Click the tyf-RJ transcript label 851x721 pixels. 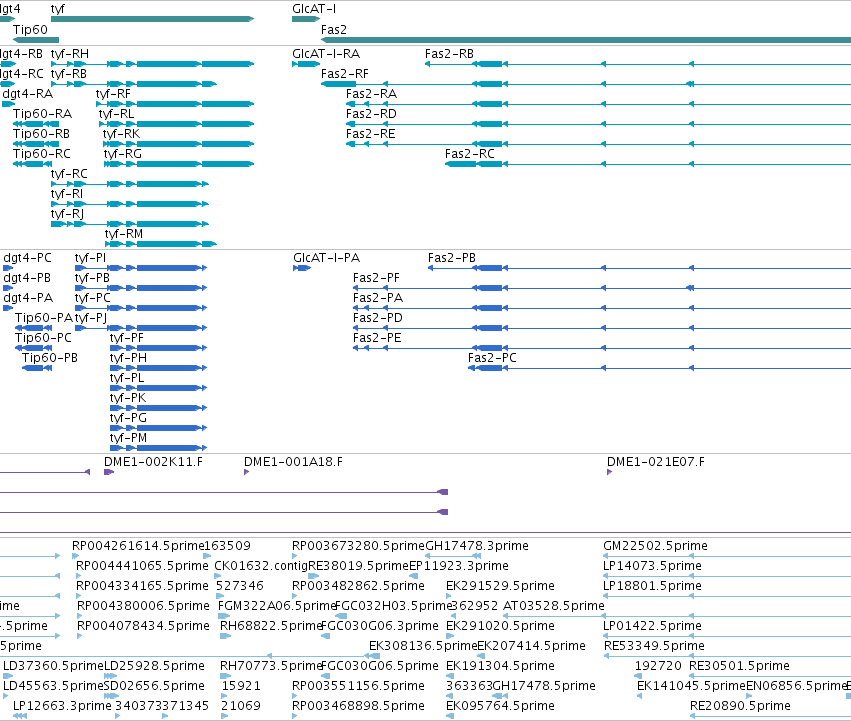[67, 214]
